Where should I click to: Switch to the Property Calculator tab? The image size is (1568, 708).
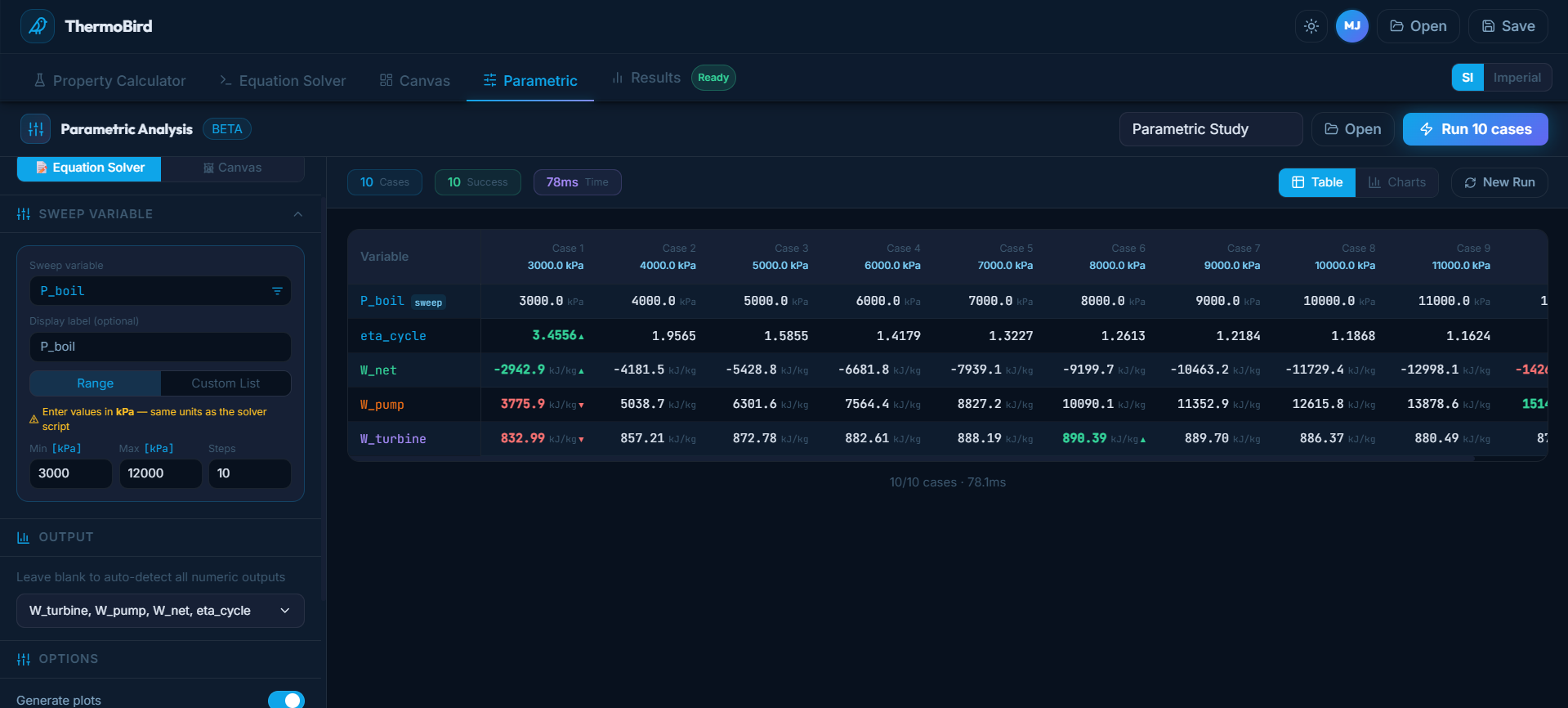click(x=109, y=80)
